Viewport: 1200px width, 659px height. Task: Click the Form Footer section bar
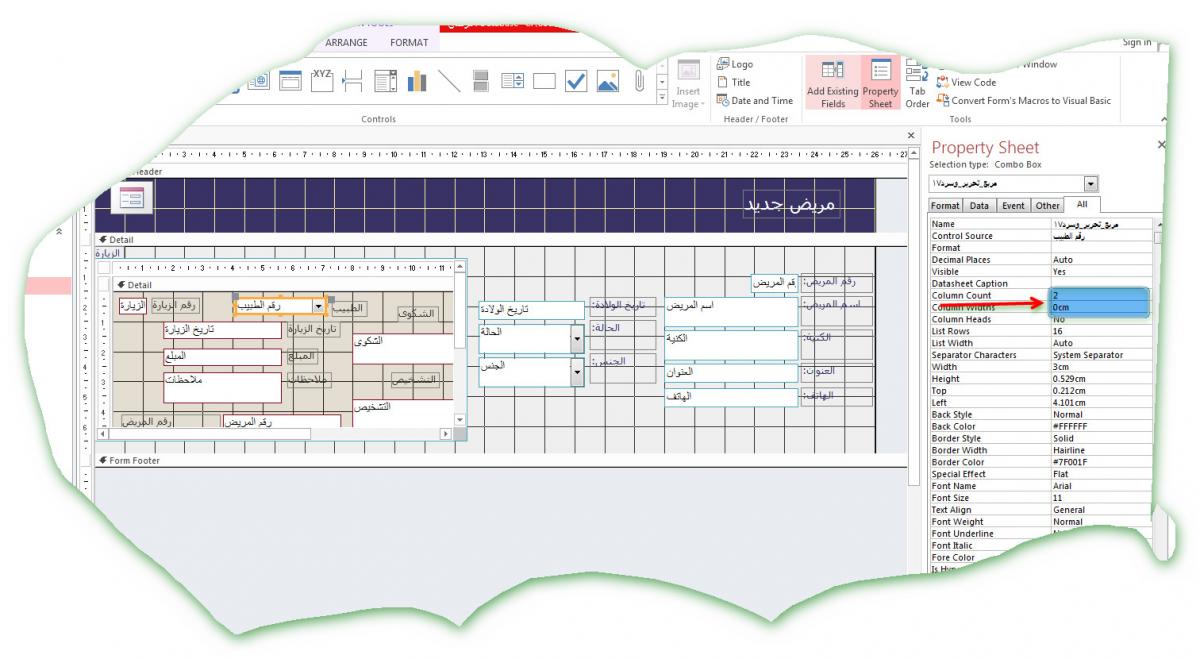pyautogui.click(x=500, y=460)
